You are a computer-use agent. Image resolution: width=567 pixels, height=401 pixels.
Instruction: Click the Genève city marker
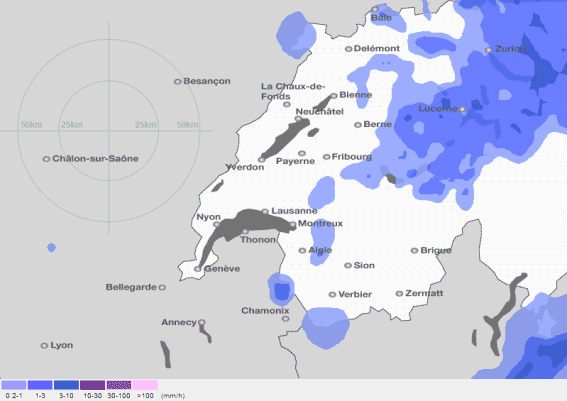point(197,269)
